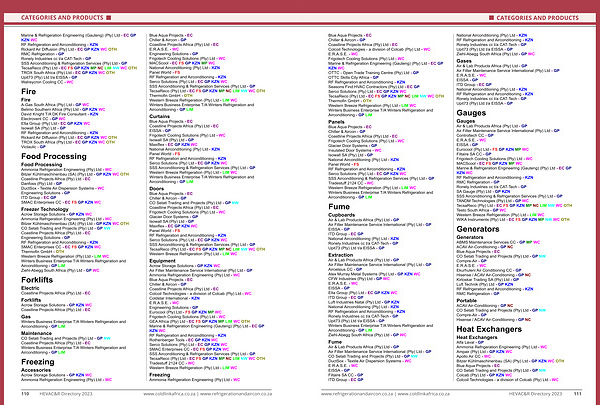Select the large 'Fume' category heading
Screen dimensions: 600x405
[339, 207]
